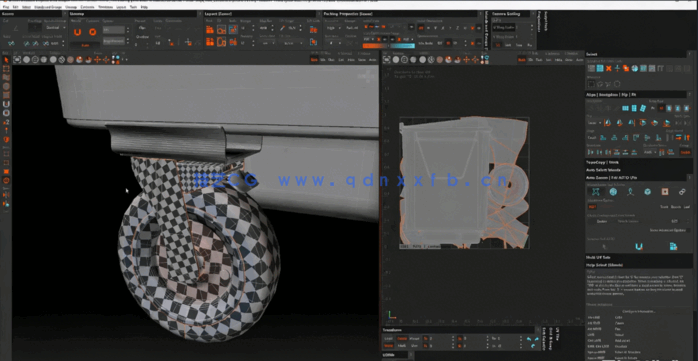
Task: Click the cyan gradient bar in Packing Properties
Action: click(402, 46)
